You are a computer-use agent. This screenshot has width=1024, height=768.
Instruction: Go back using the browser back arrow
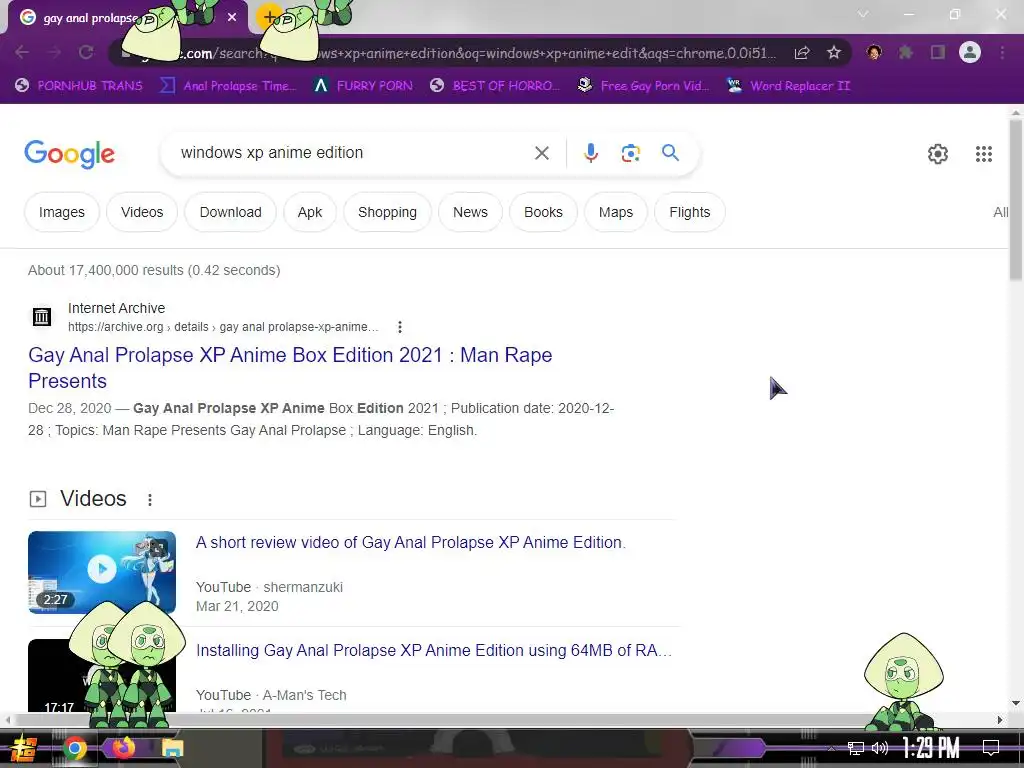coord(22,53)
